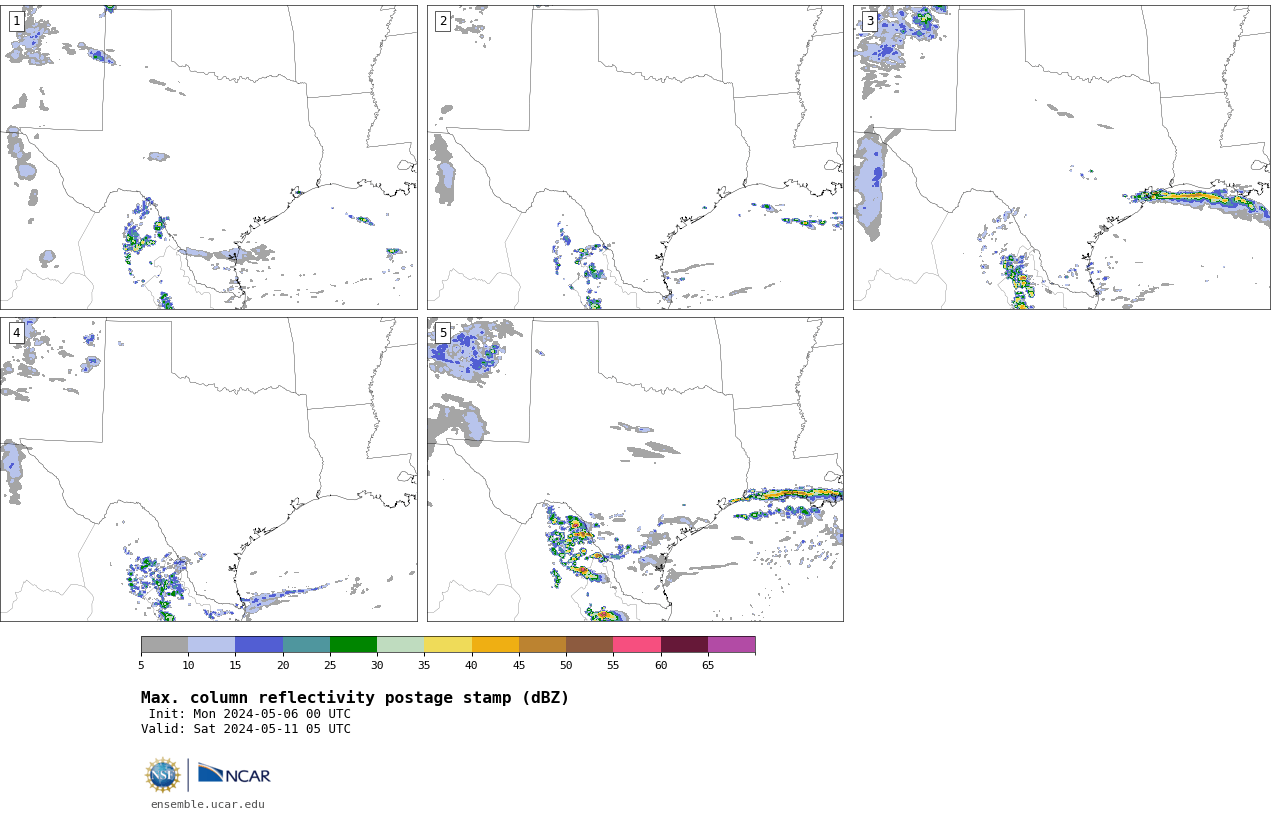Screen dimensions: 1280x815
Task: Click the pale green 30-35 dBZ swatch
Action: coord(400,644)
